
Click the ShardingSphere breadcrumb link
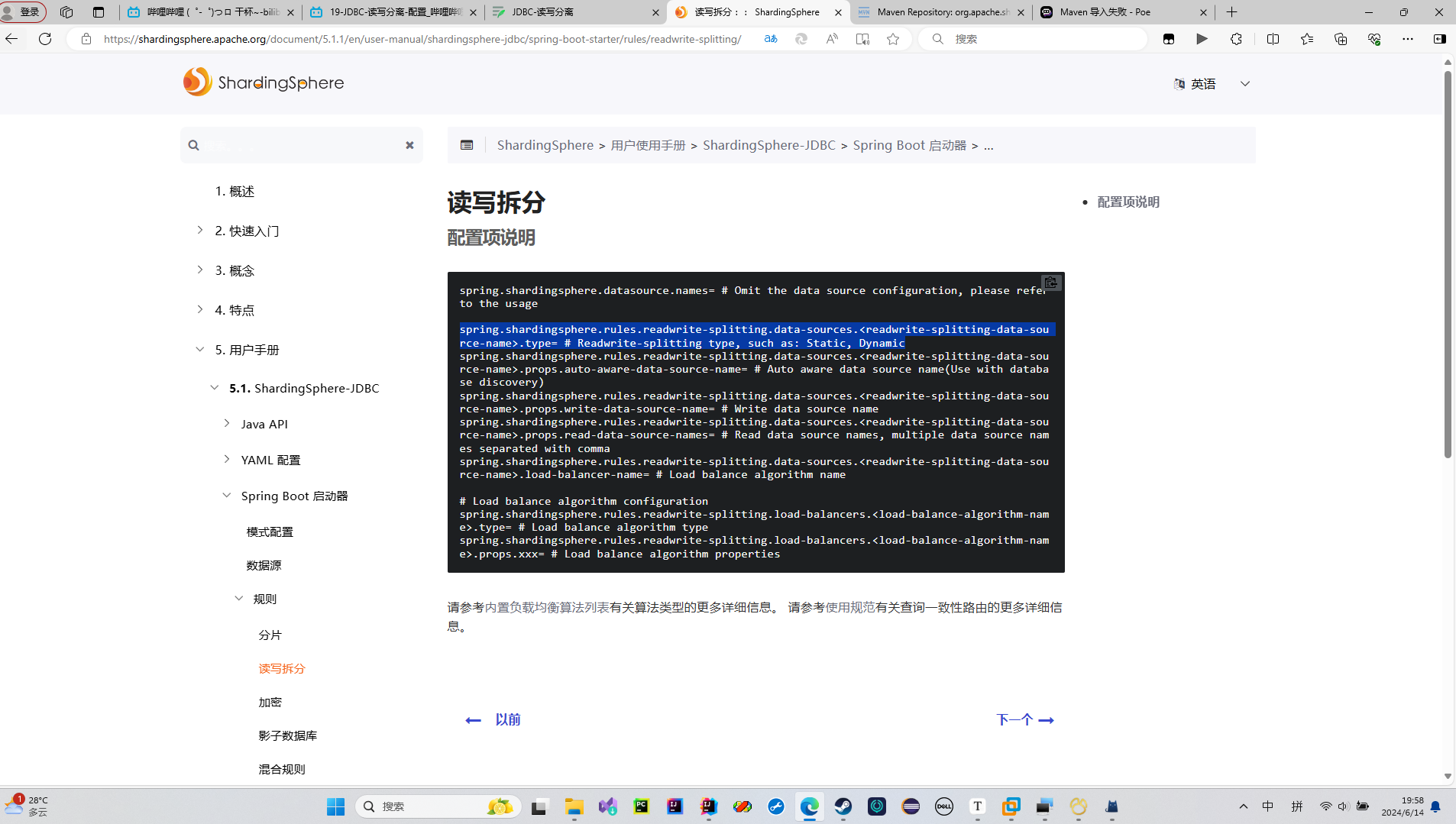point(545,145)
